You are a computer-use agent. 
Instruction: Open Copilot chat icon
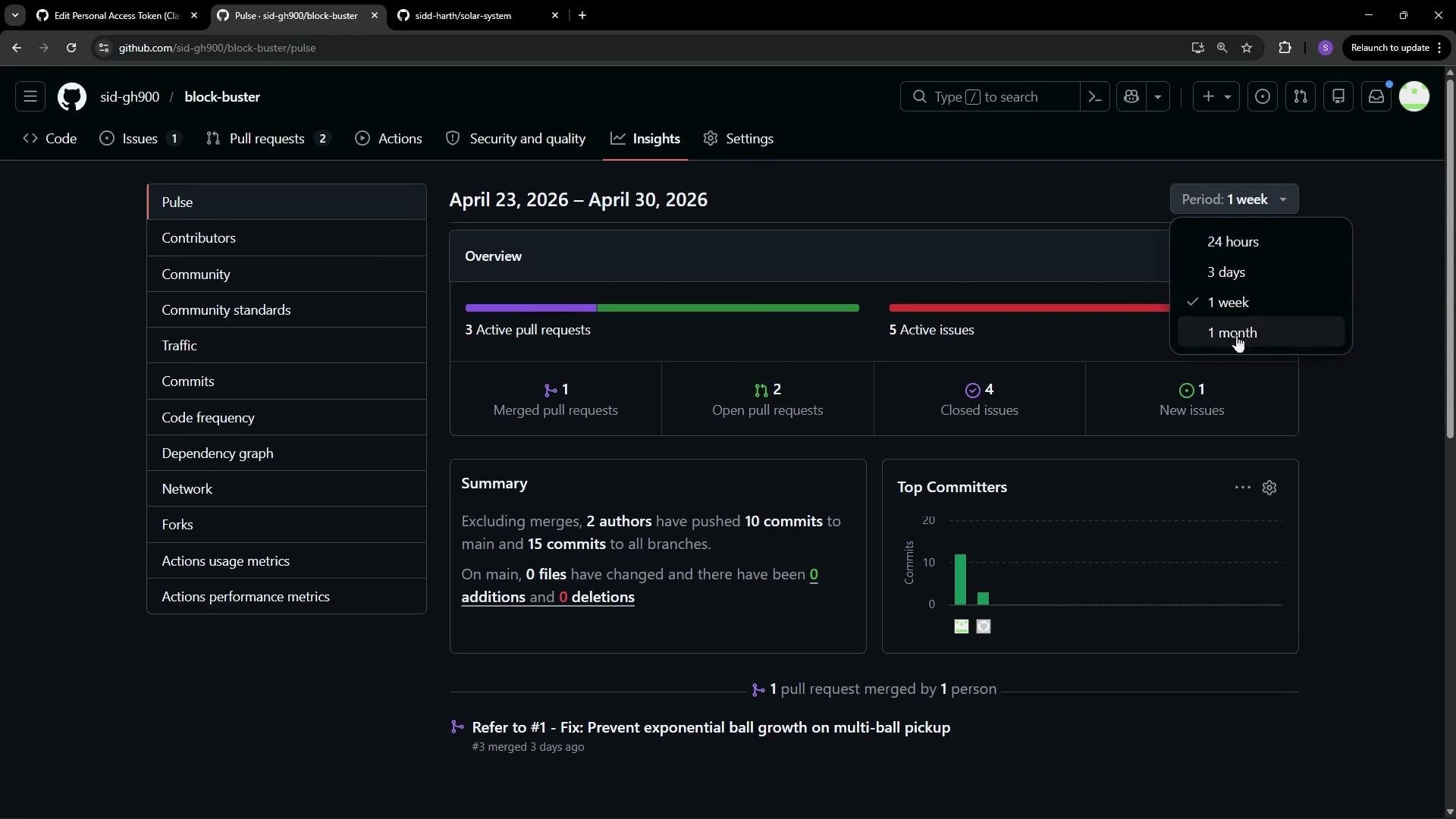(x=1131, y=97)
